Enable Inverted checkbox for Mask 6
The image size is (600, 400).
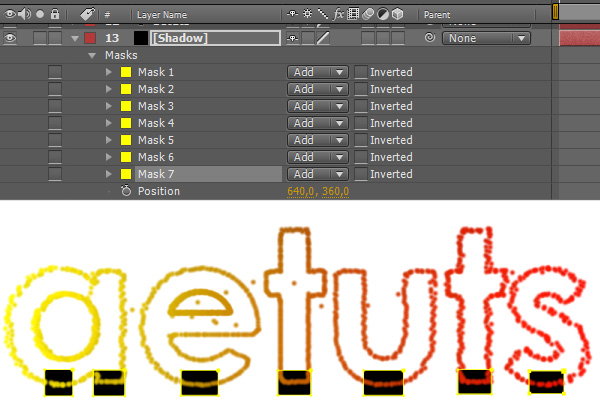(361, 157)
